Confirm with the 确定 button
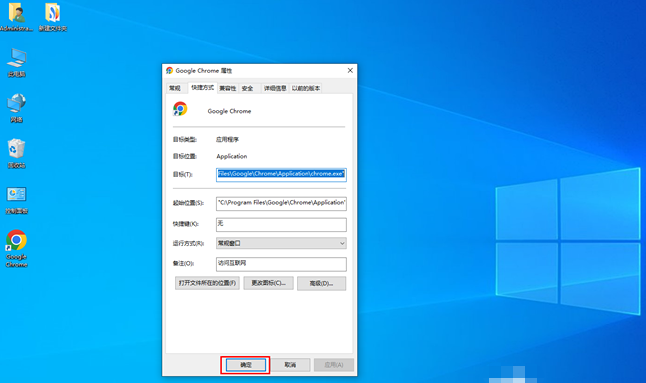The height and width of the screenshot is (383, 646). [246, 365]
